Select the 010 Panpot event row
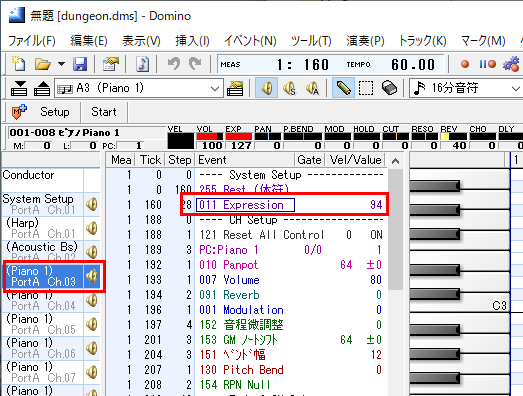 coord(247,265)
